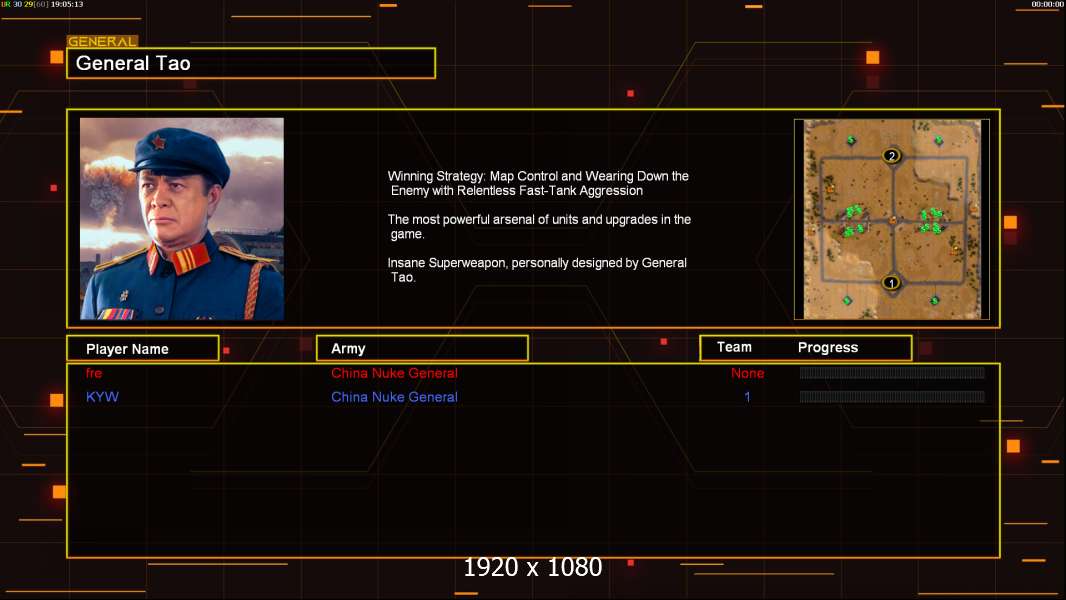Click the Army column header
This screenshot has width=1066, height=600.
tap(422, 349)
